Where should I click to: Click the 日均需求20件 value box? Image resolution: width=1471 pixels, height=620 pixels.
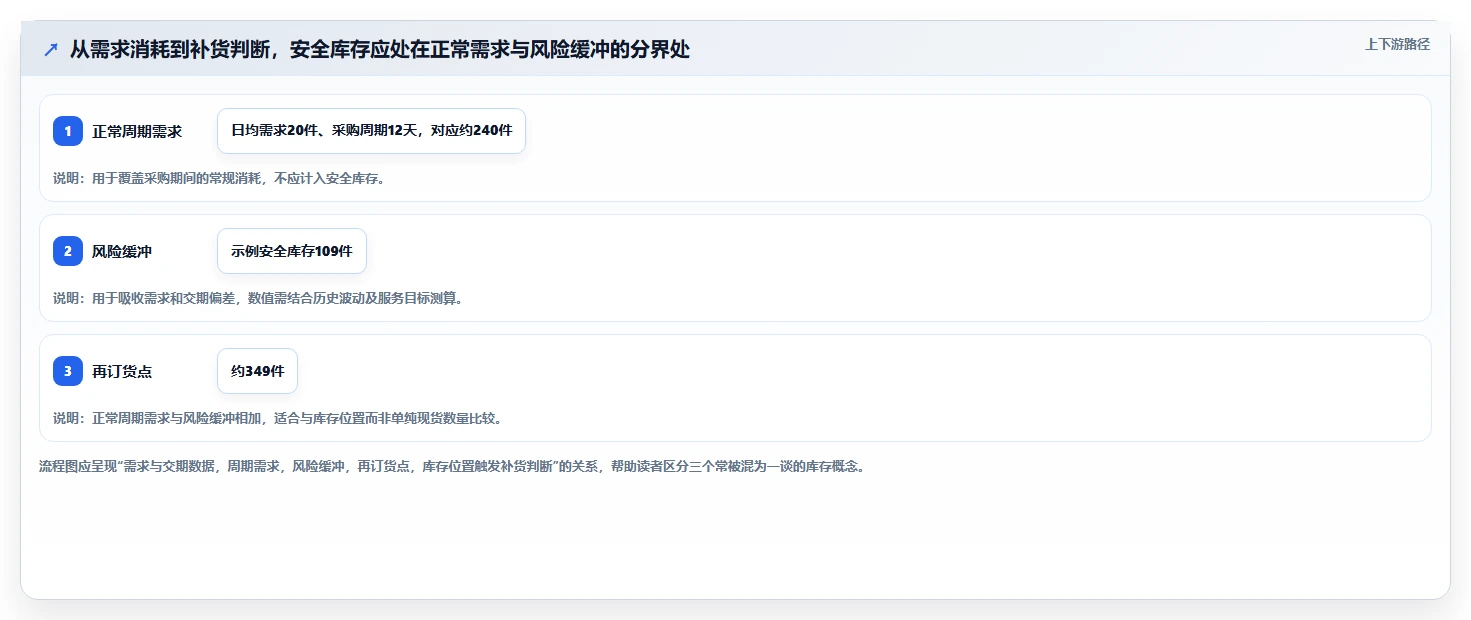371,131
